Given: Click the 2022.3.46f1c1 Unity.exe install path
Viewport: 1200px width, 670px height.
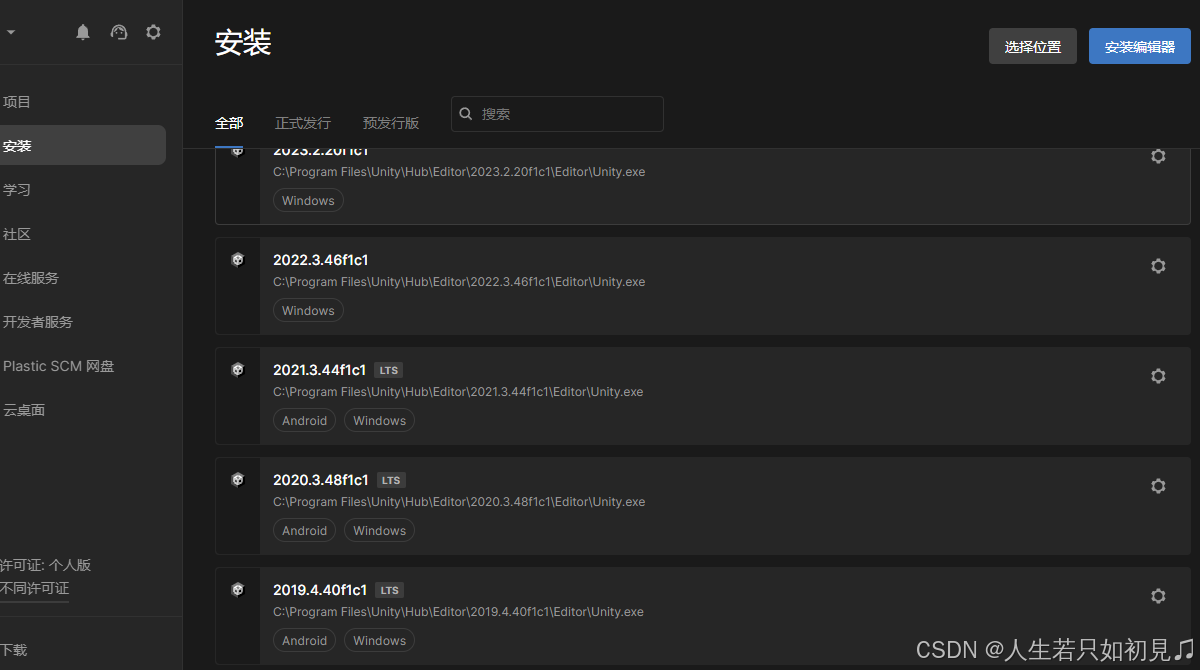Looking at the screenshot, I should tap(459, 282).
